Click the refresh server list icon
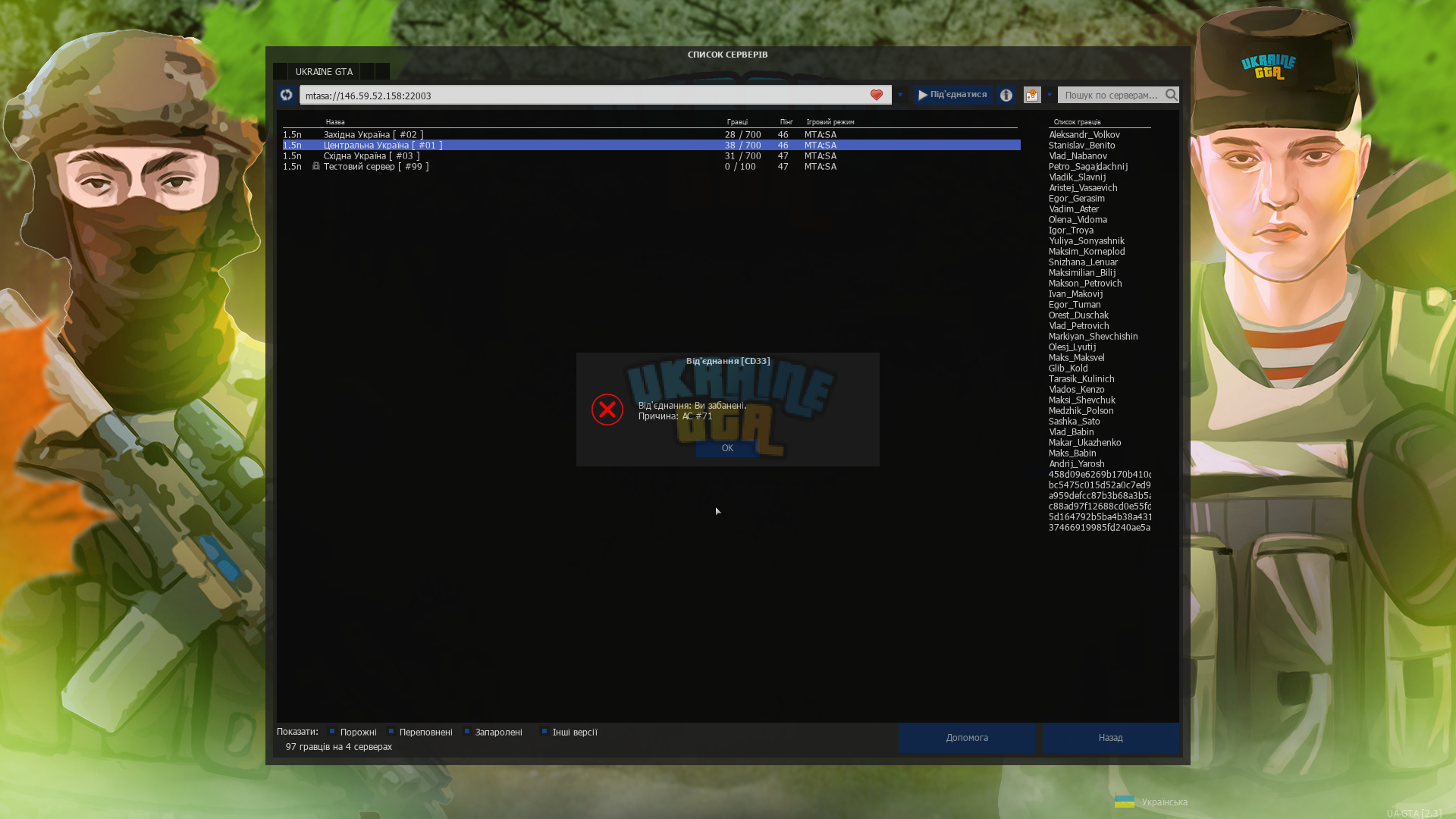The height and width of the screenshot is (819, 1456). [286, 95]
